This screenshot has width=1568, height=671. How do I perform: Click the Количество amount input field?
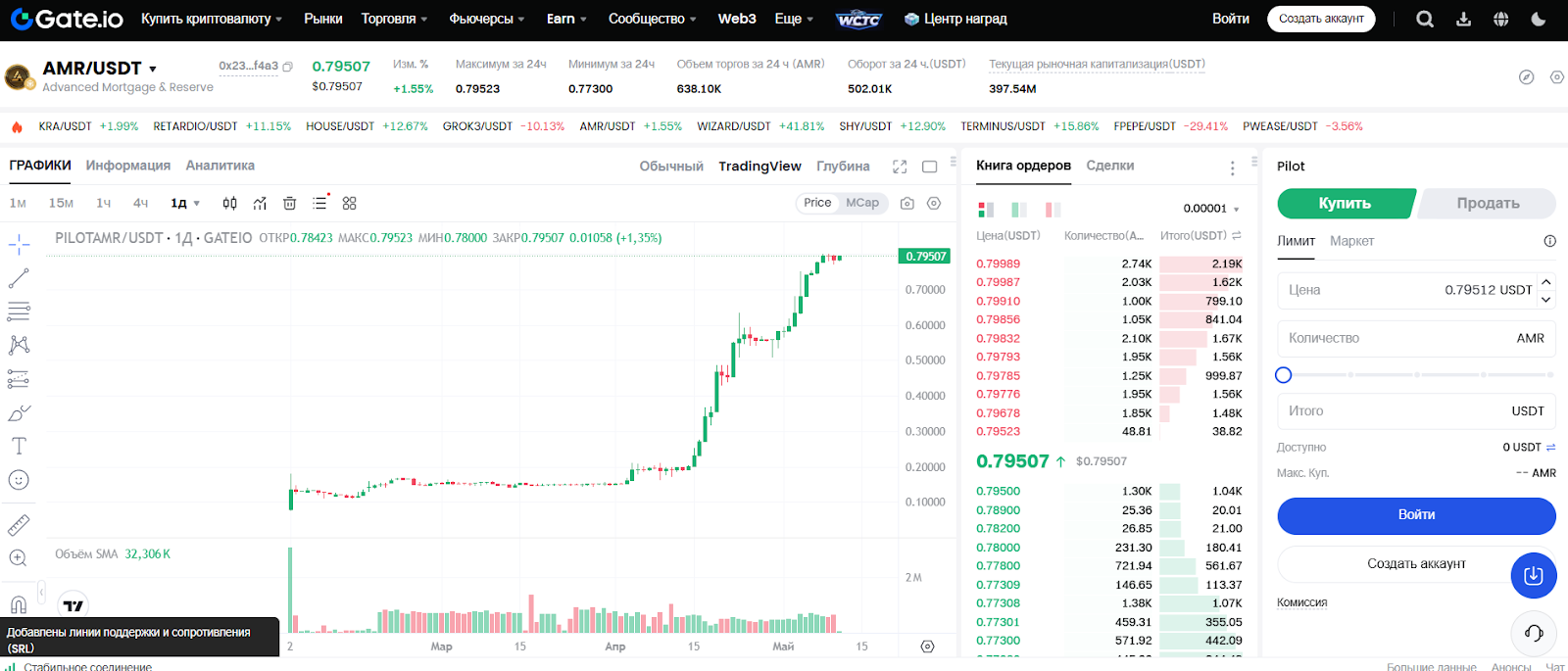[x=1416, y=338]
